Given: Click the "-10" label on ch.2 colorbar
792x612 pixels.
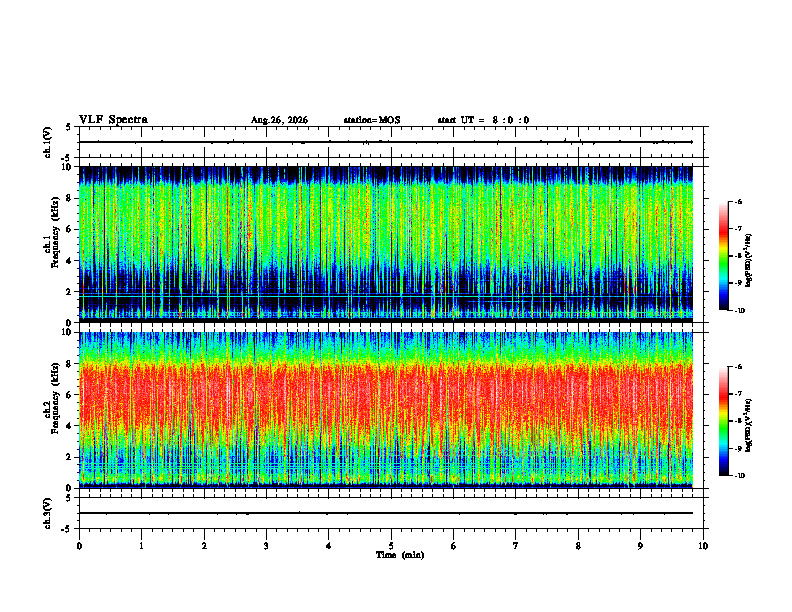Looking at the screenshot, I should 739,476.
